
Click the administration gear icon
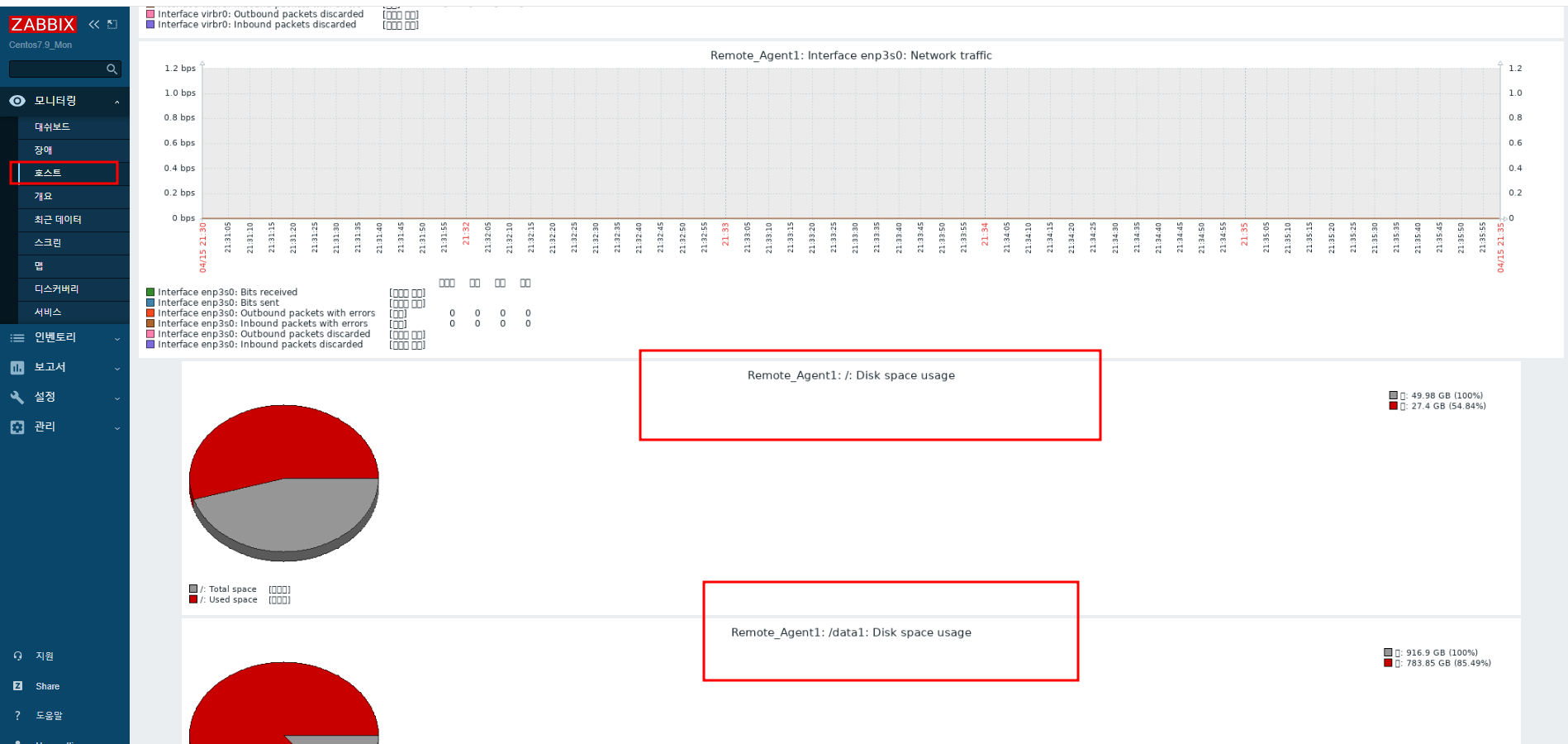tap(17, 427)
